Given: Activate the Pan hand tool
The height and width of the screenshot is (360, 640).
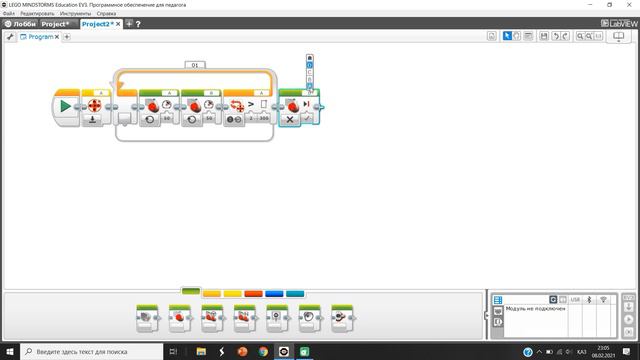Looking at the screenshot, I should pos(517,36).
